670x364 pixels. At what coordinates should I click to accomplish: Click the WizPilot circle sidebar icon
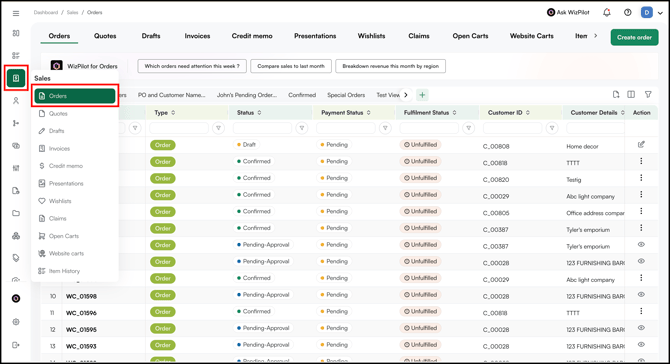pos(16,299)
